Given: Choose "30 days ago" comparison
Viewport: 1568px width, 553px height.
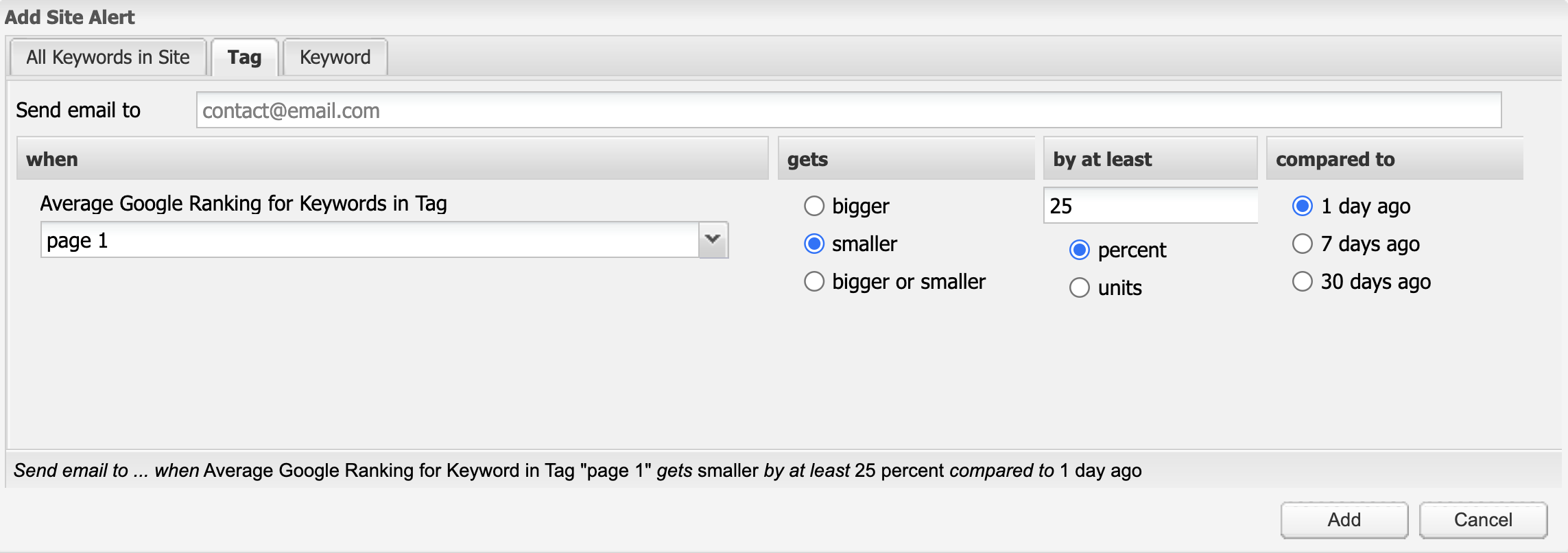Looking at the screenshot, I should click(x=1302, y=281).
